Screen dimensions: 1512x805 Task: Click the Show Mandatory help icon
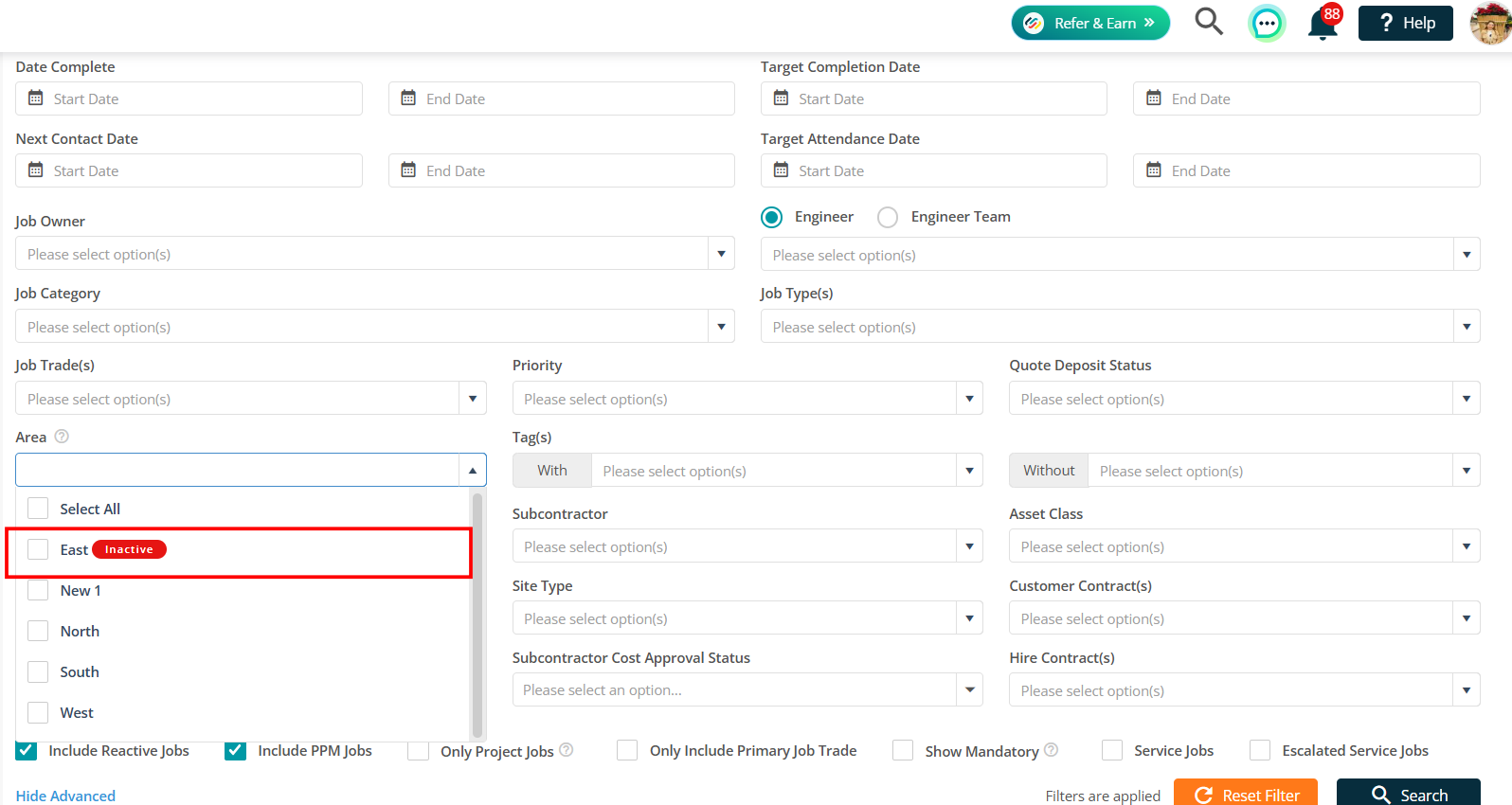point(1051,750)
